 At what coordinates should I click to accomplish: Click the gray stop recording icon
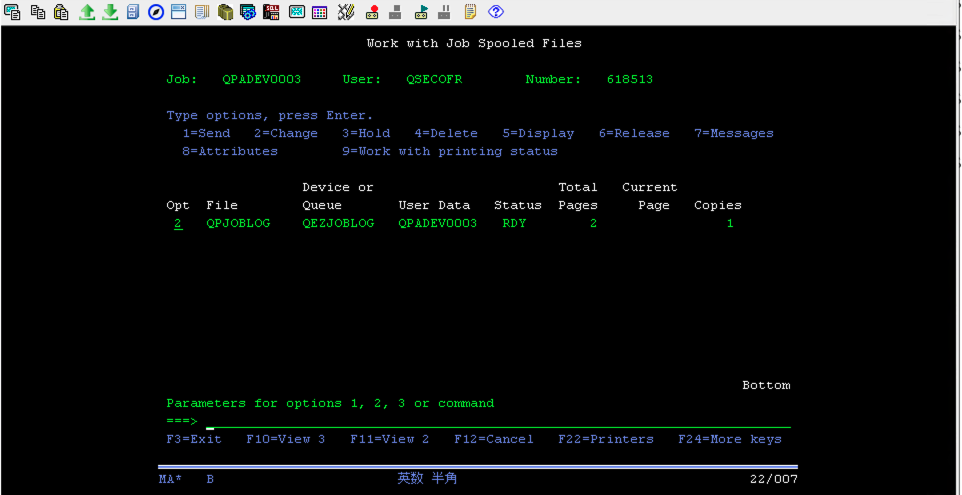pos(395,11)
